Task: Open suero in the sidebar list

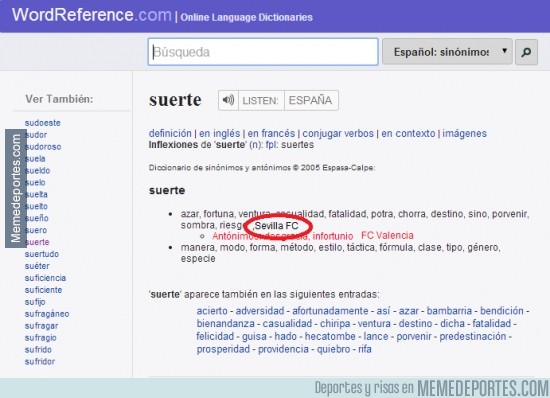Action: coord(35,230)
